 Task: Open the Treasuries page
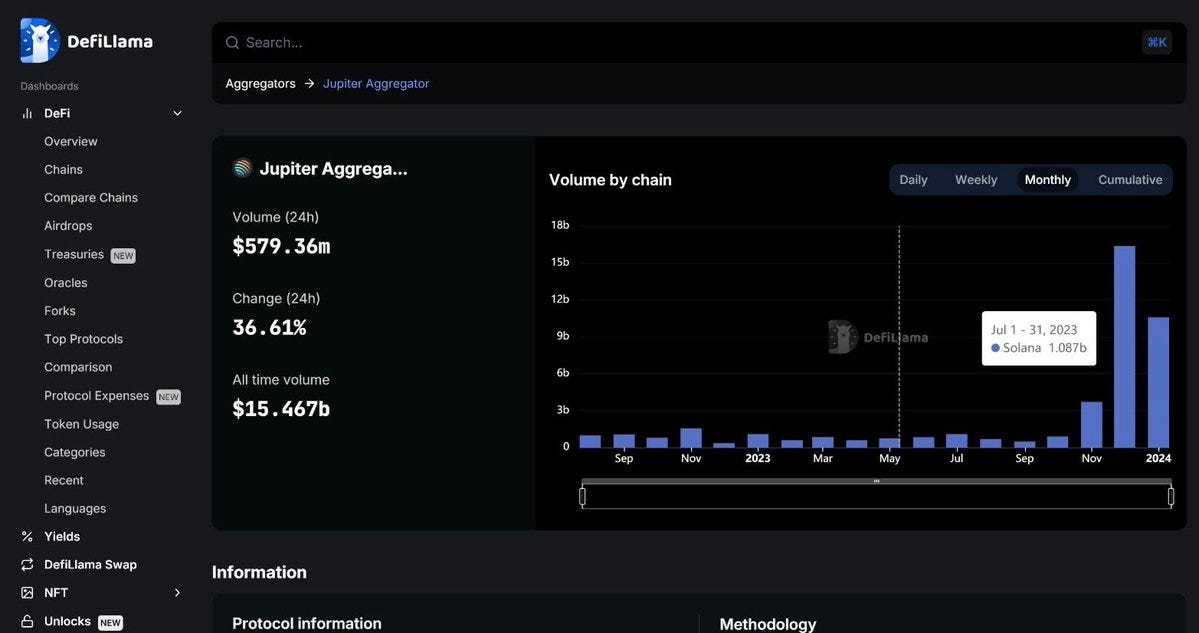74,255
